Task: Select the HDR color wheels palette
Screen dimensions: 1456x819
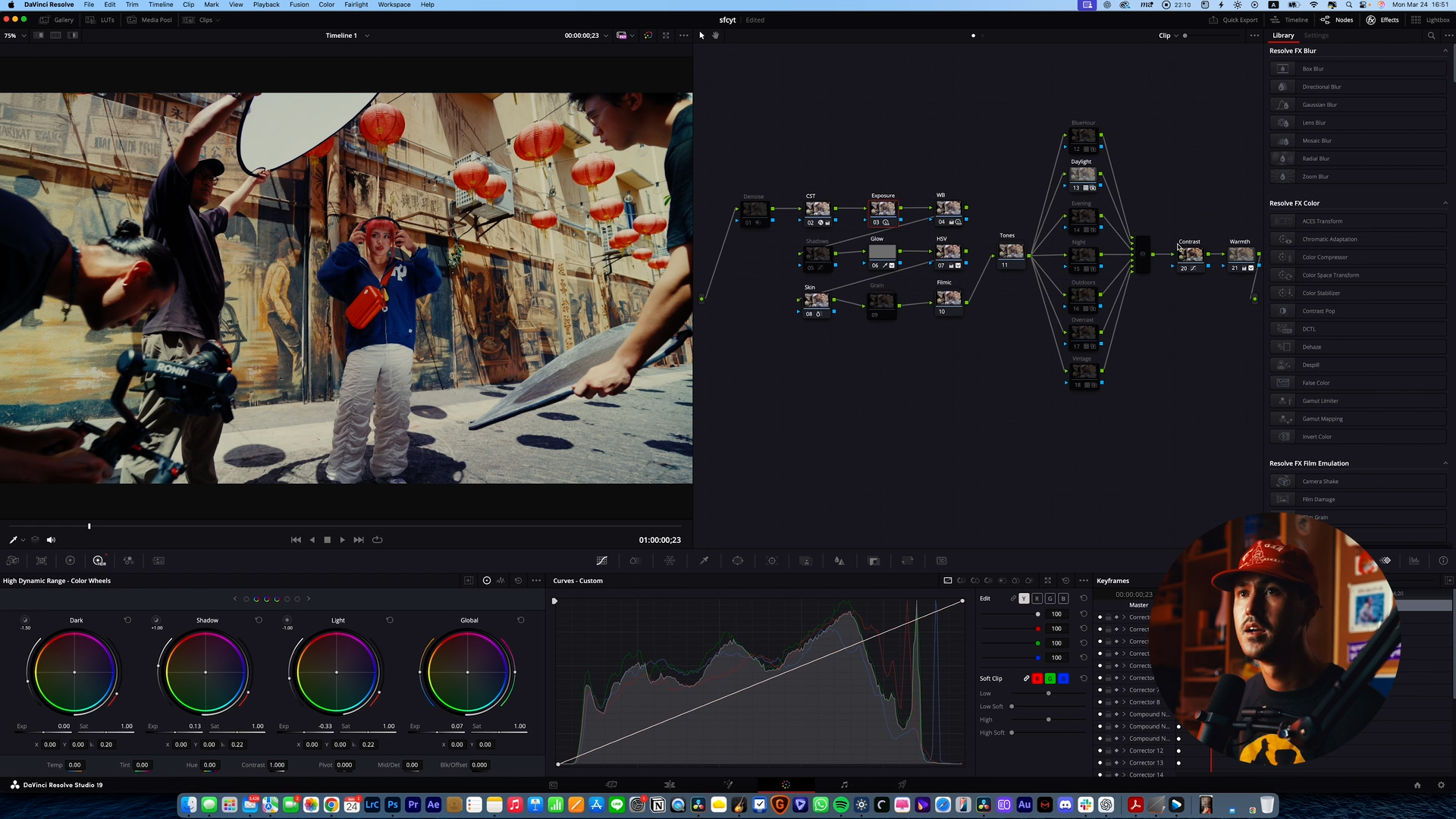Action: pos(99,561)
